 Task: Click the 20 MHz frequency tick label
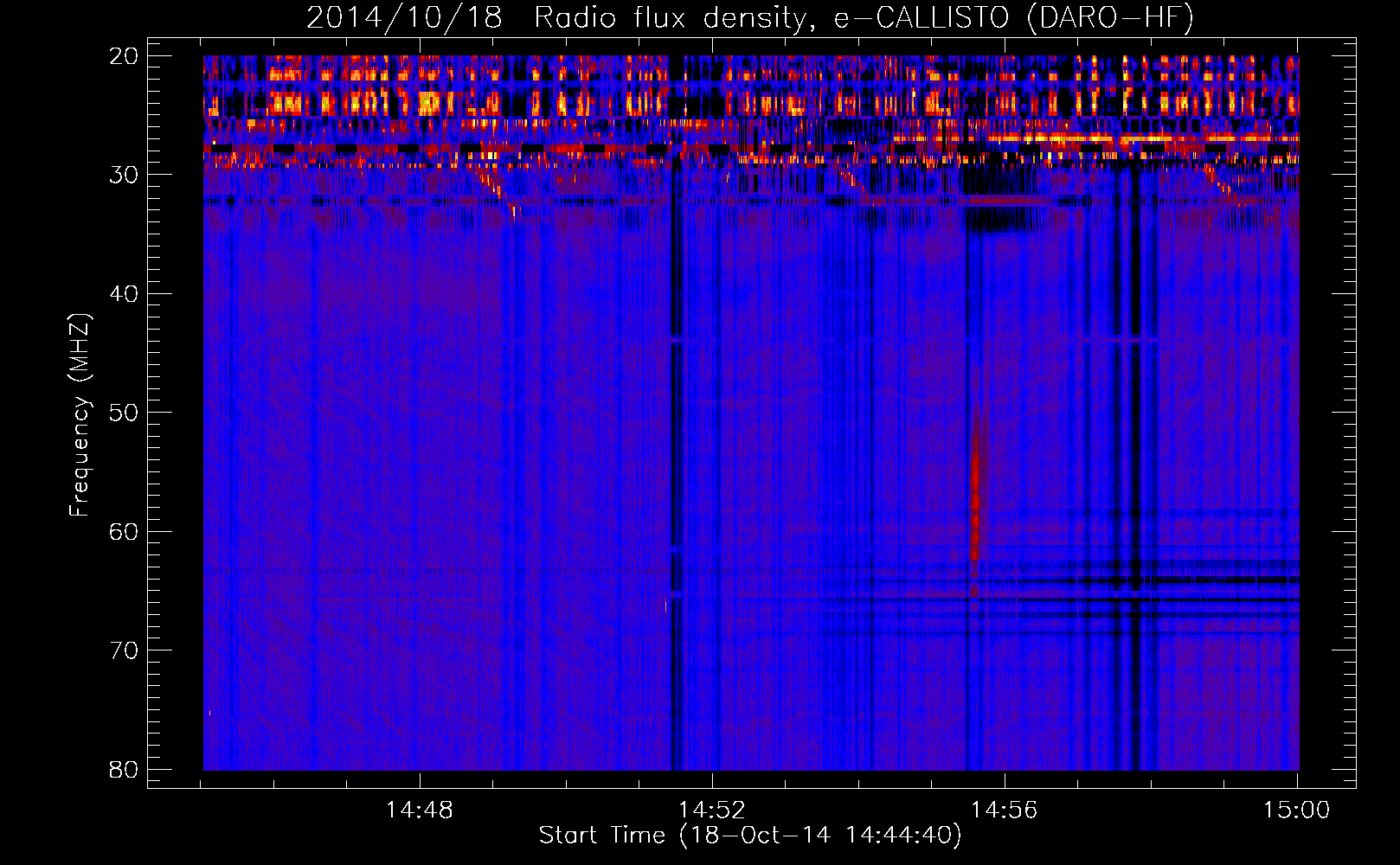[x=124, y=56]
